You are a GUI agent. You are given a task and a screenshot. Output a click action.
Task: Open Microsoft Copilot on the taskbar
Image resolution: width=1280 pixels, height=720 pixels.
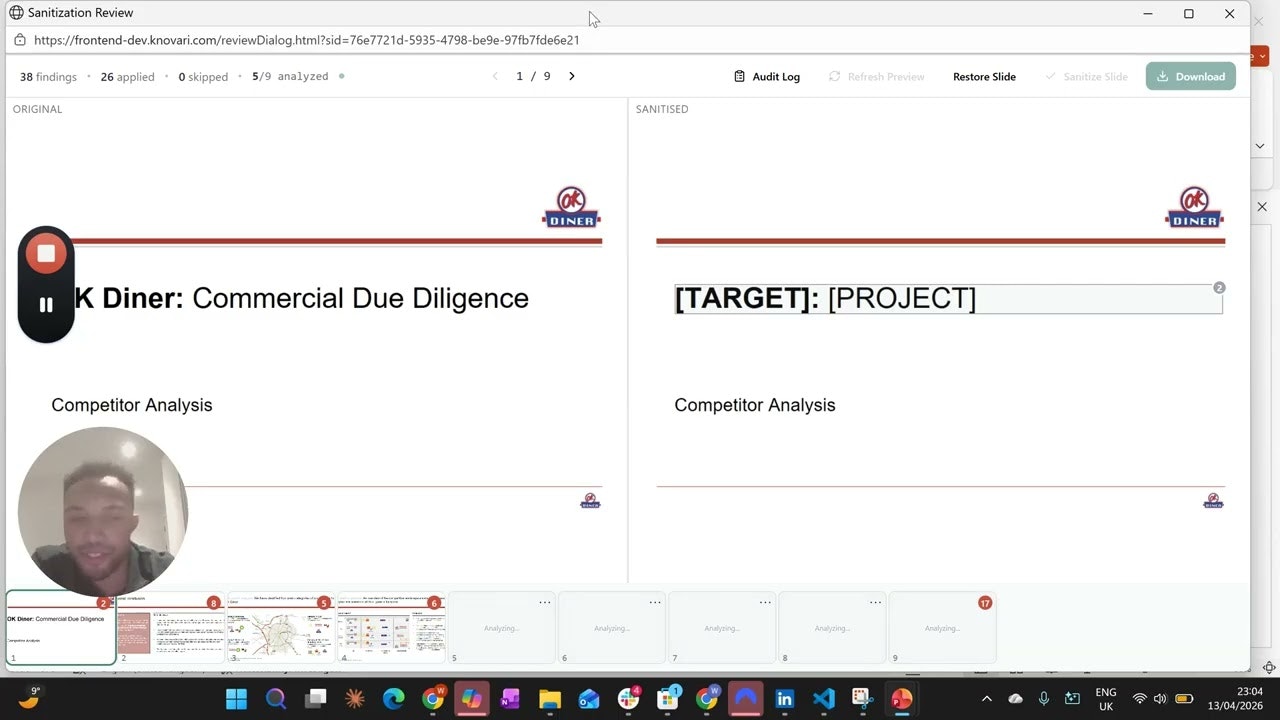(470, 698)
